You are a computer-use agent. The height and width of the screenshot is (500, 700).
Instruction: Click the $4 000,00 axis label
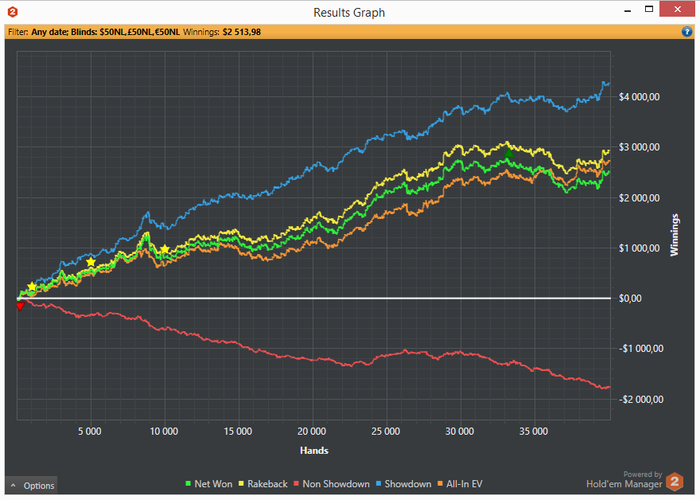pyautogui.click(x=639, y=97)
